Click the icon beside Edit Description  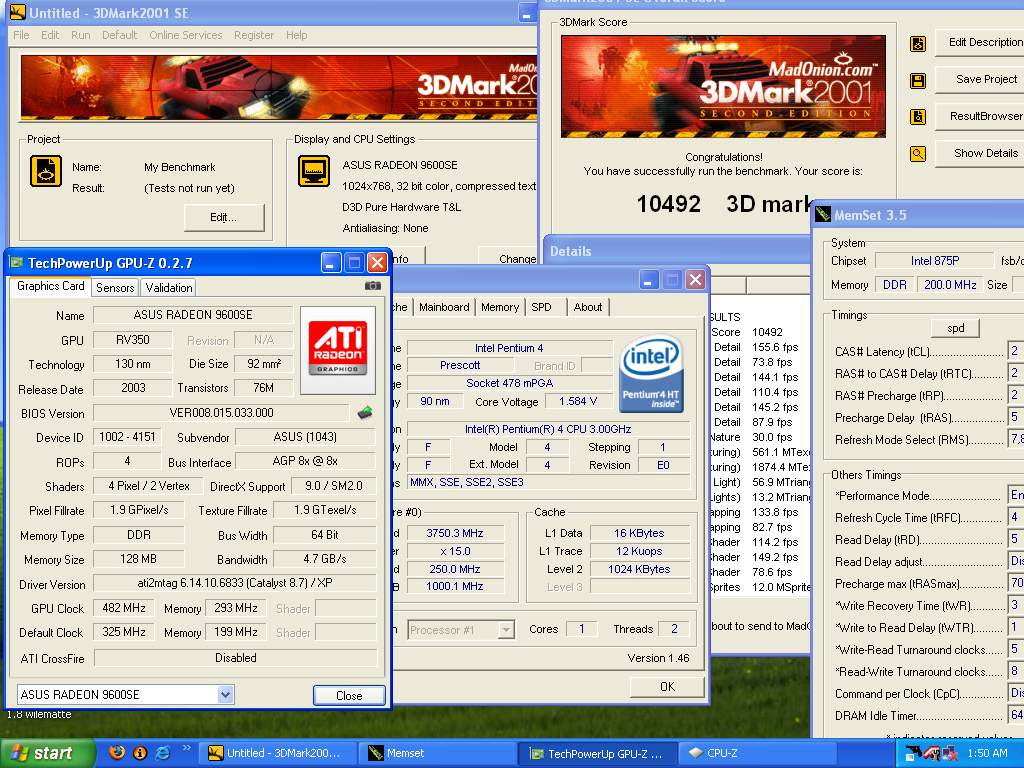click(918, 44)
